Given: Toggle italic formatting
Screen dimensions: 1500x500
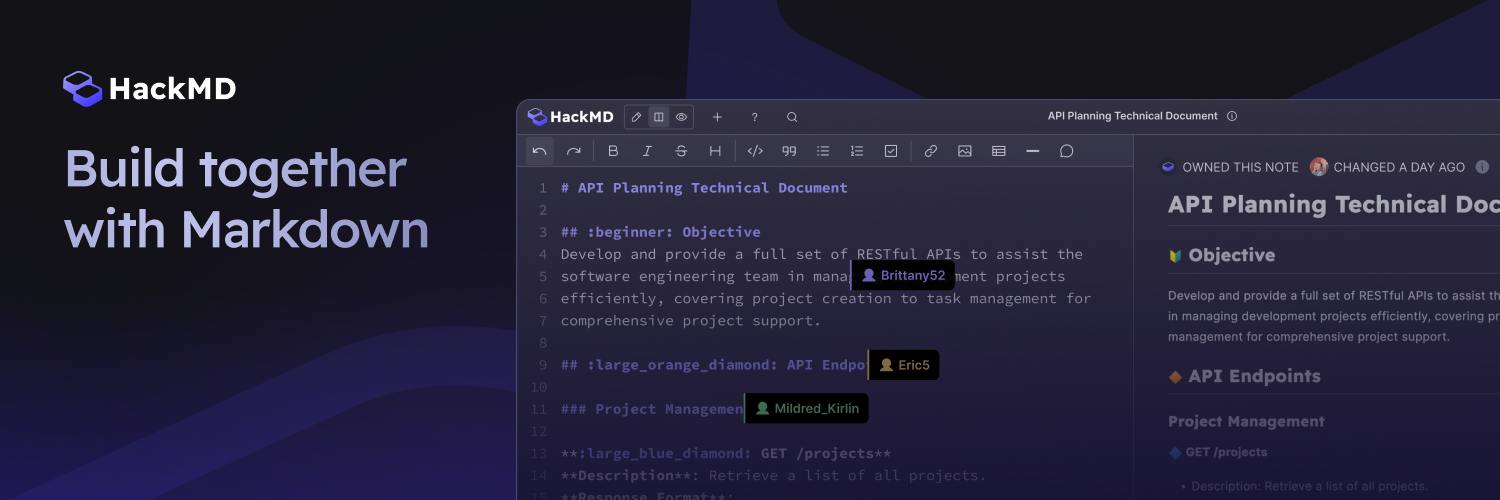Looking at the screenshot, I should [647, 151].
